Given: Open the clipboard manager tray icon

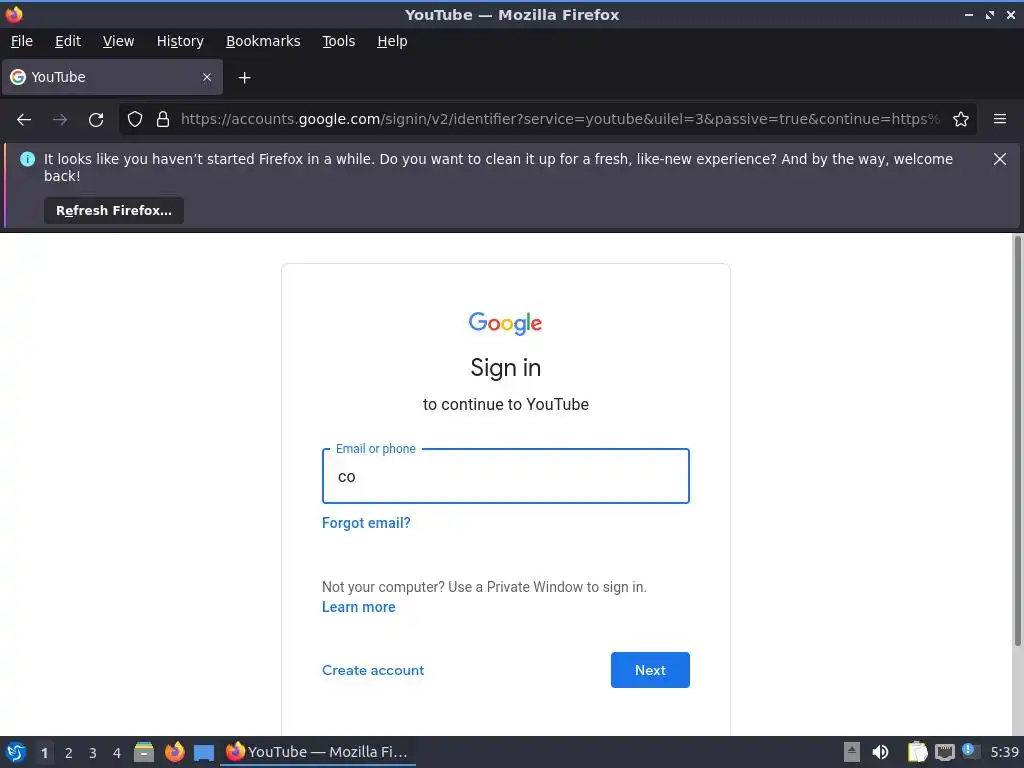Looking at the screenshot, I should point(918,752).
